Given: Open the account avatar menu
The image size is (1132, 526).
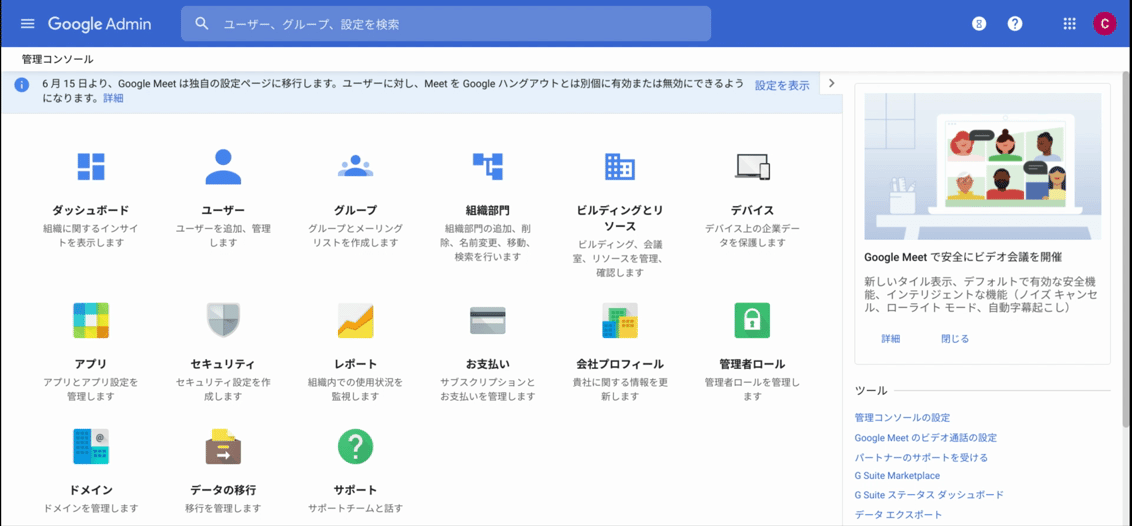Looking at the screenshot, I should click(1104, 24).
